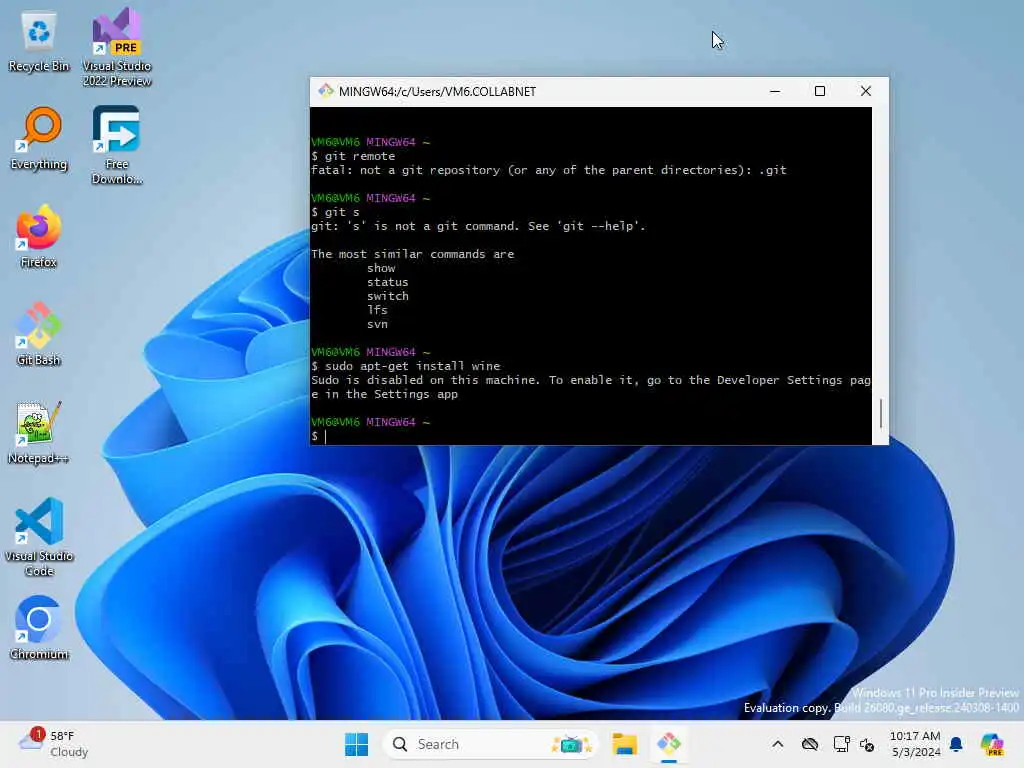
Task: Open the Windows Start menu
Action: coord(357,744)
